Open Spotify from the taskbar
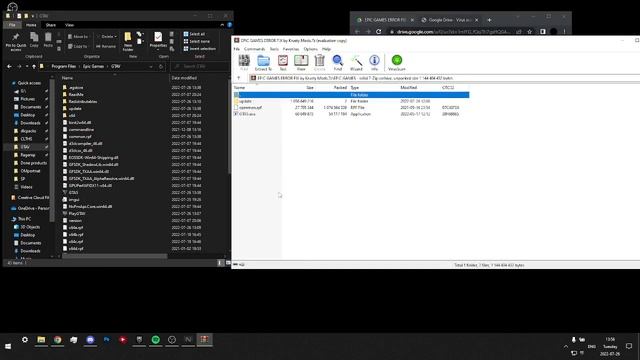Screen dimensions: 640x360 click(x=156, y=340)
